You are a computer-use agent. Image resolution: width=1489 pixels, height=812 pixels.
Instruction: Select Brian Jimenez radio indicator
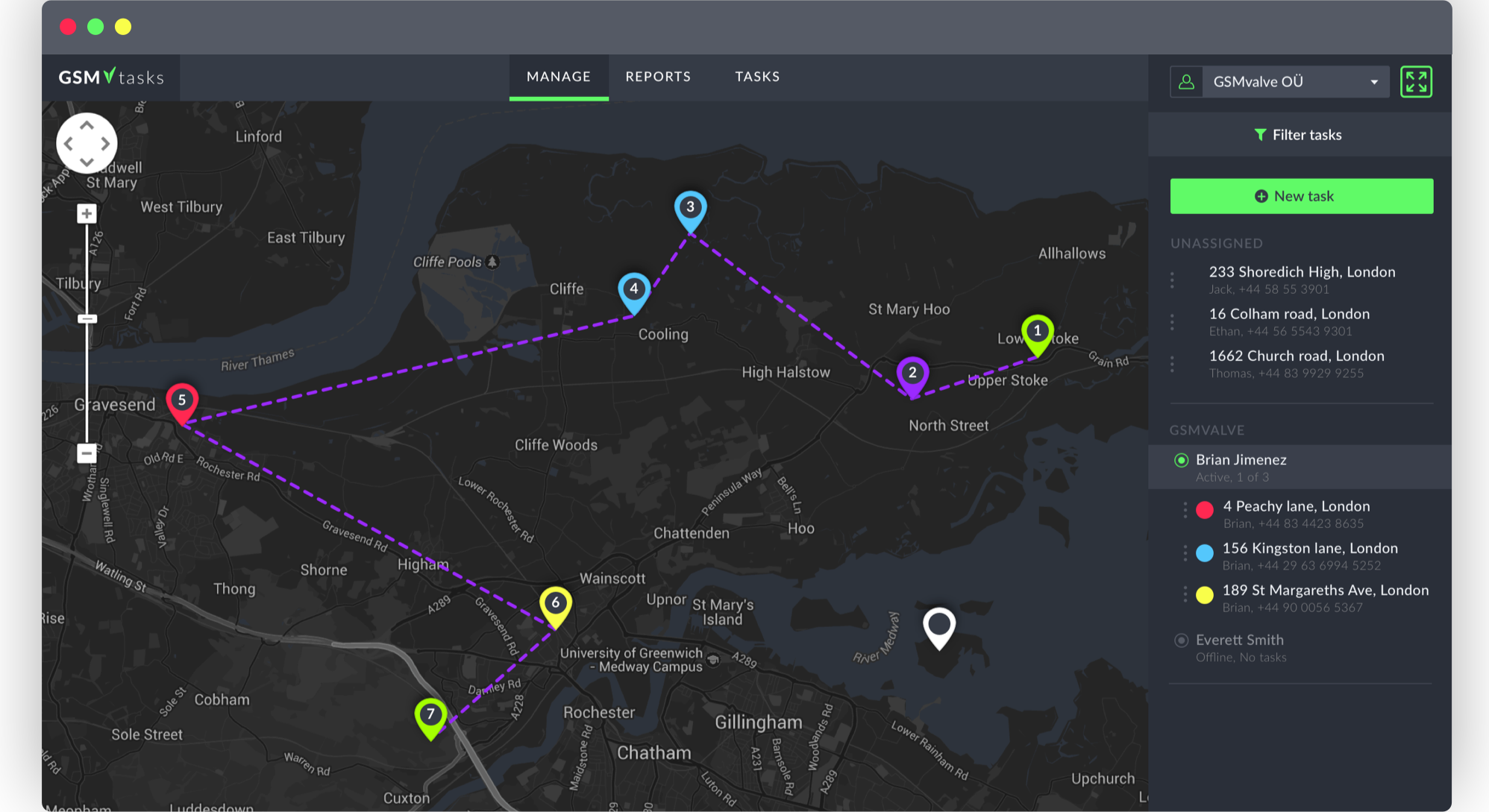(1181, 460)
